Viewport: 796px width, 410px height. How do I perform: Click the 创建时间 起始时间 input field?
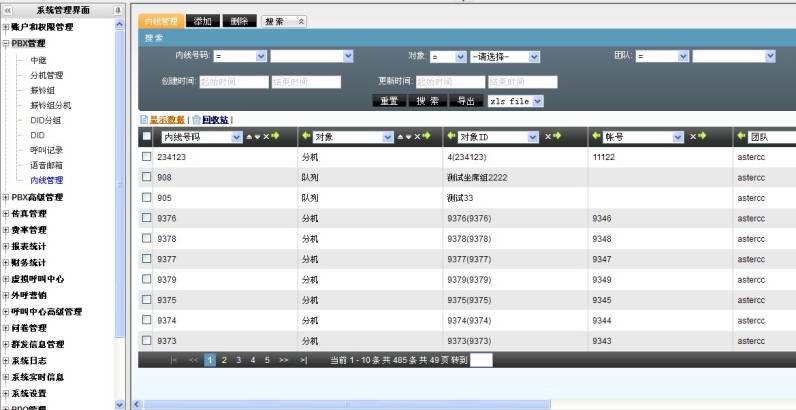pyautogui.click(x=233, y=82)
